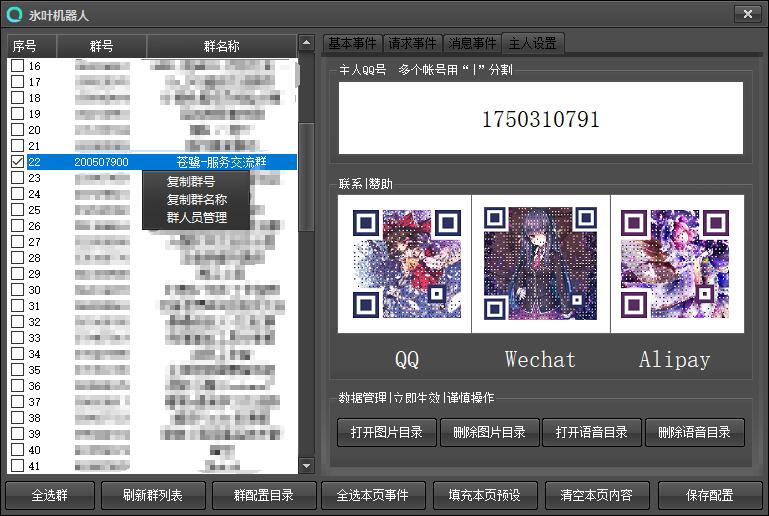Choose 复制群名称 from the context menu
769x516 pixels.
tap(197, 200)
